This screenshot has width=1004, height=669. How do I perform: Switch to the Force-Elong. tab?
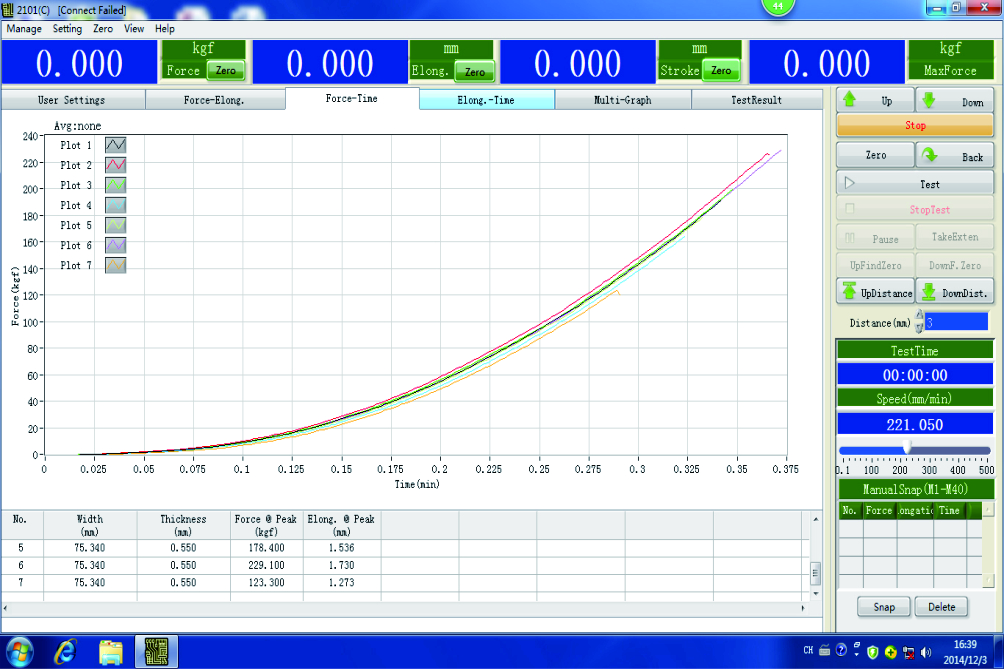pos(214,100)
